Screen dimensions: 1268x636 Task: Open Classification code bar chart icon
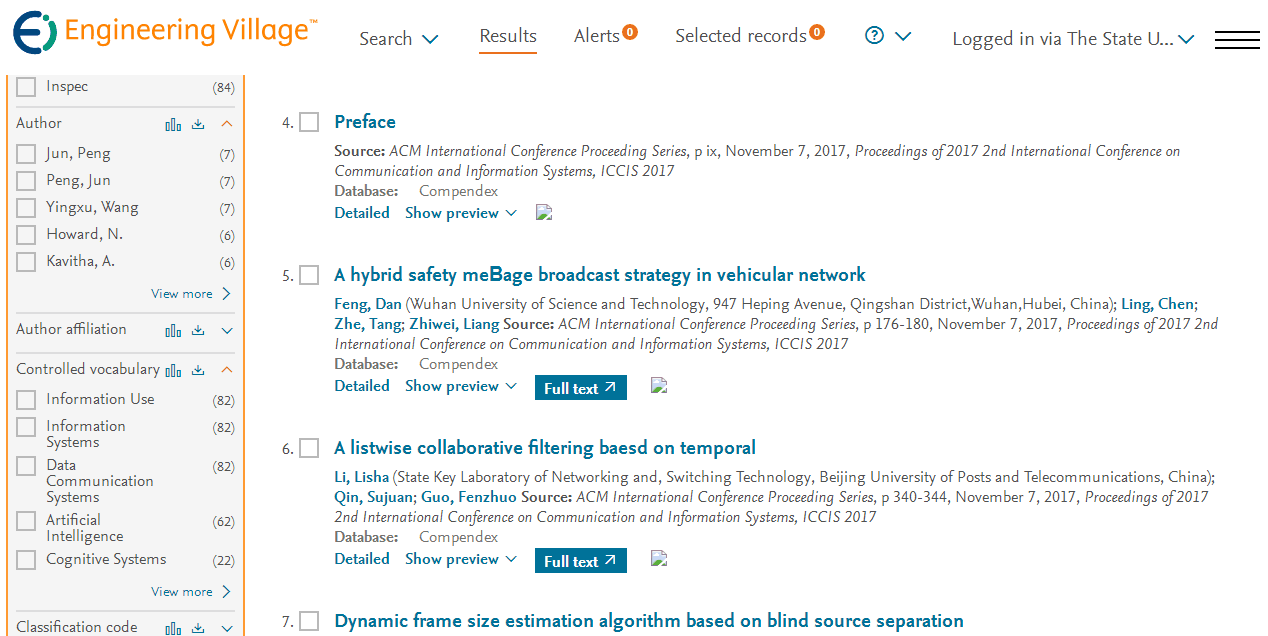174,628
